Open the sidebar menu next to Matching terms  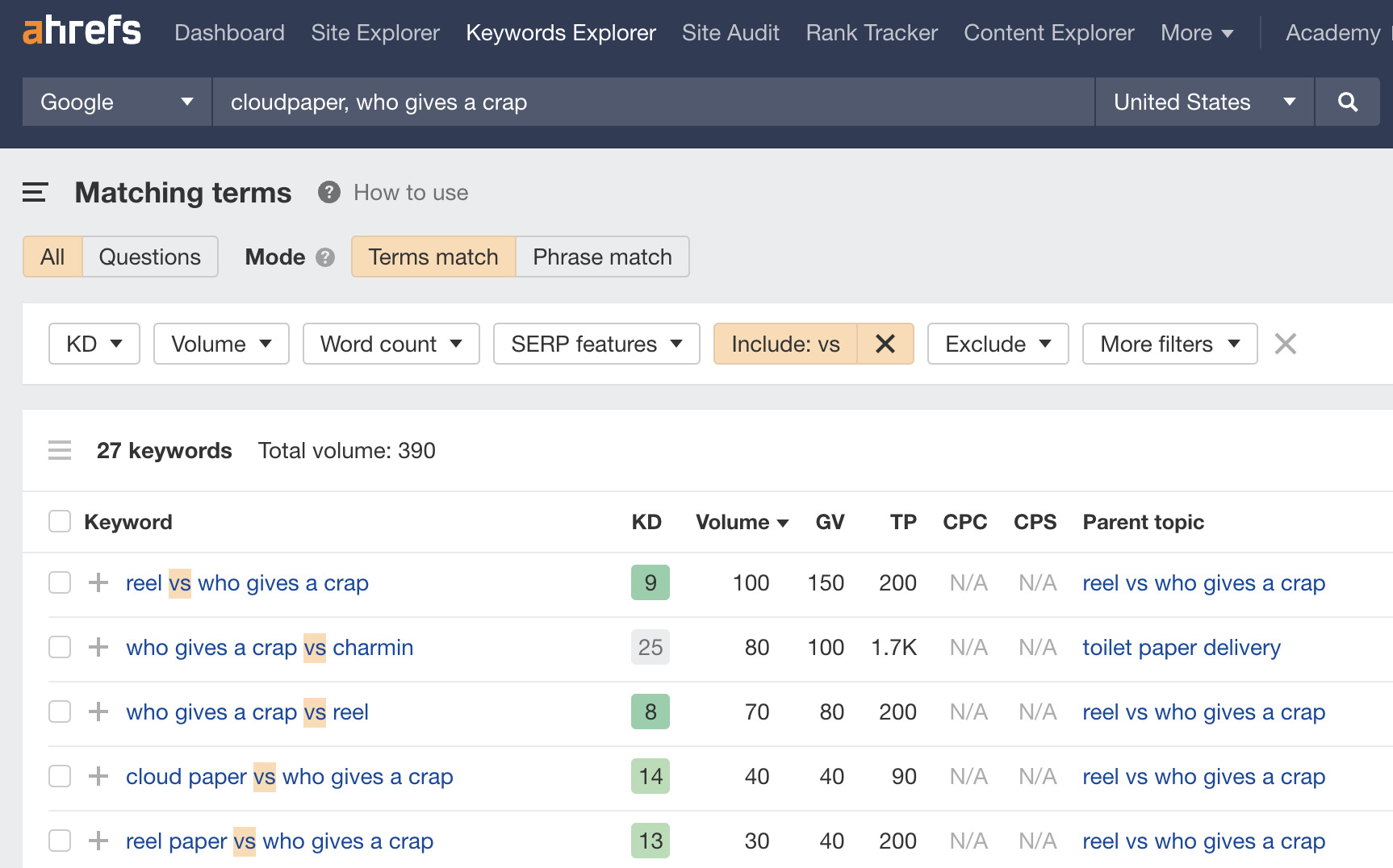tap(34, 193)
